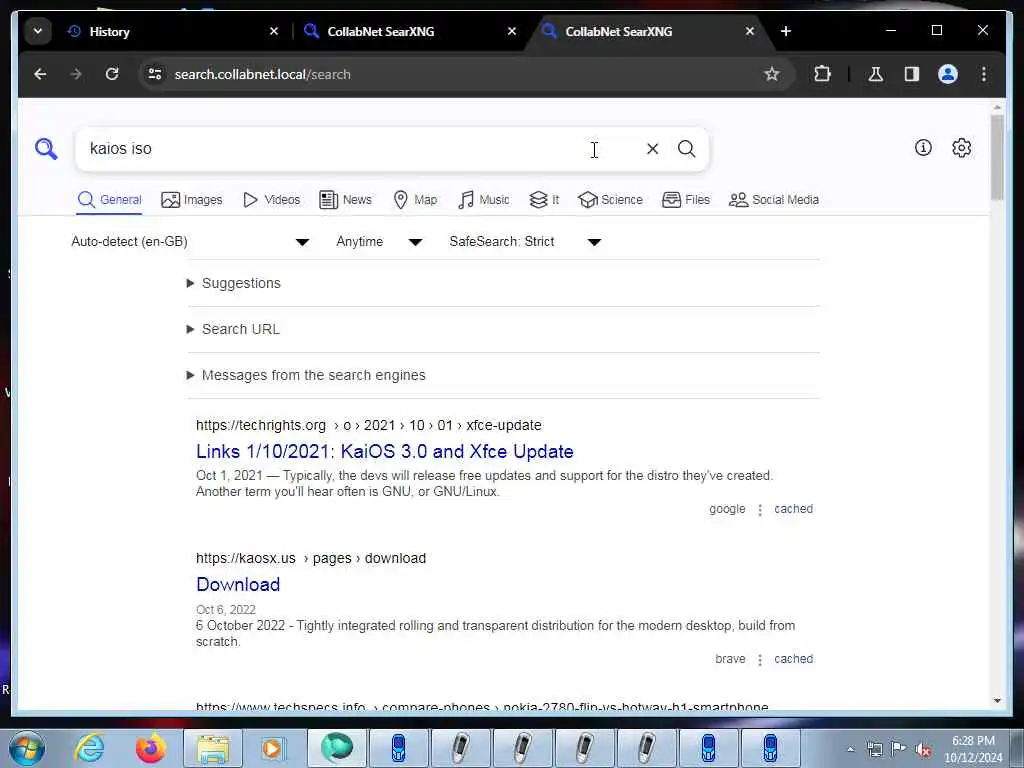Switch to the Videos category
This screenshot has width=1024, height=768.
point(271,200)
